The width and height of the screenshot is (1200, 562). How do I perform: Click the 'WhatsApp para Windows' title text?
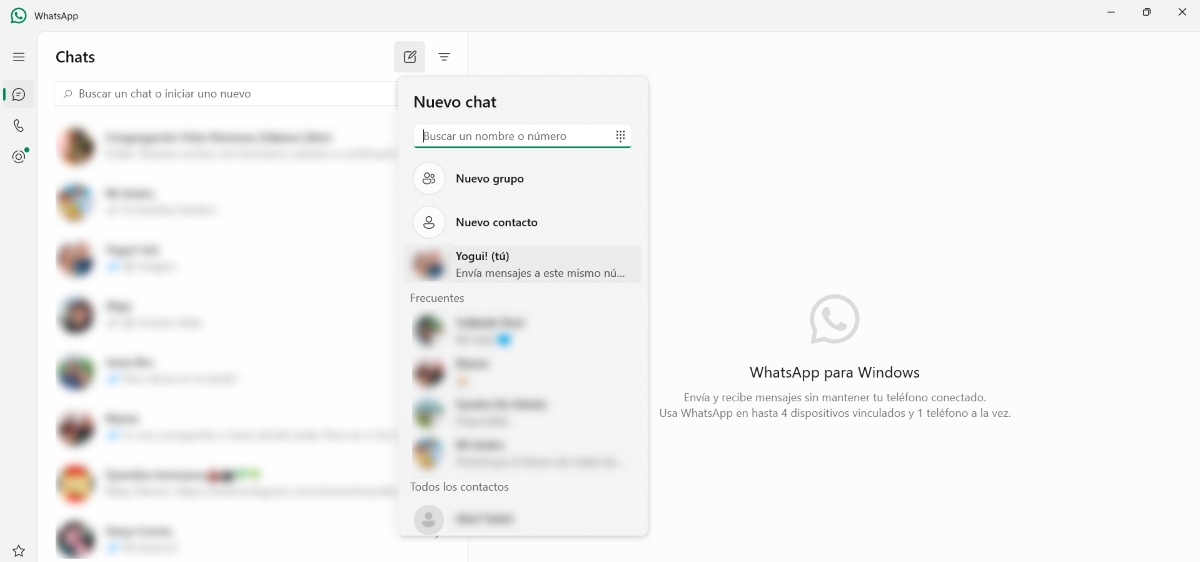coord(834,372)
